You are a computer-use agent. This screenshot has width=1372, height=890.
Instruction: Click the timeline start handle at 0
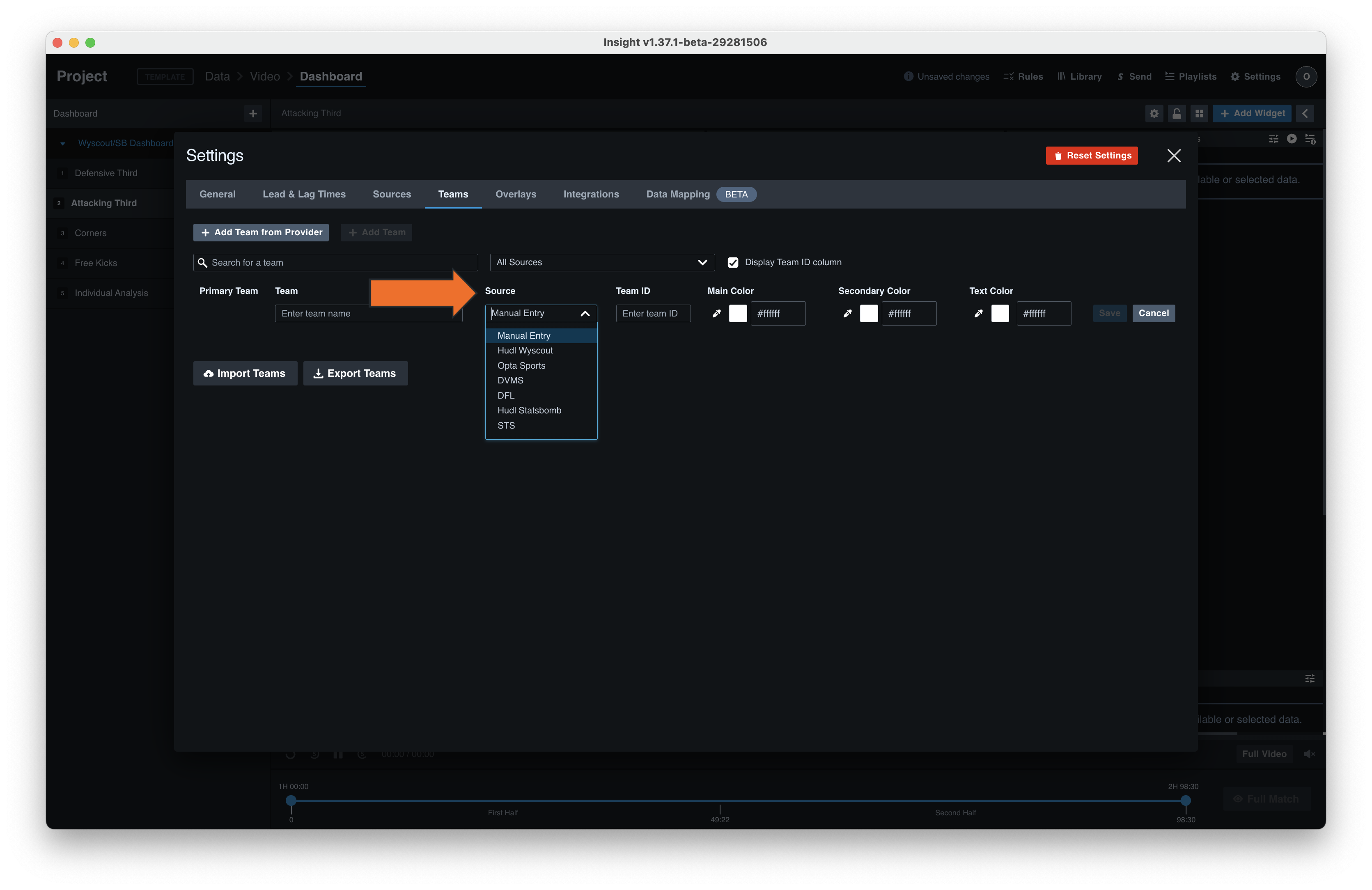tap(291, 801)
